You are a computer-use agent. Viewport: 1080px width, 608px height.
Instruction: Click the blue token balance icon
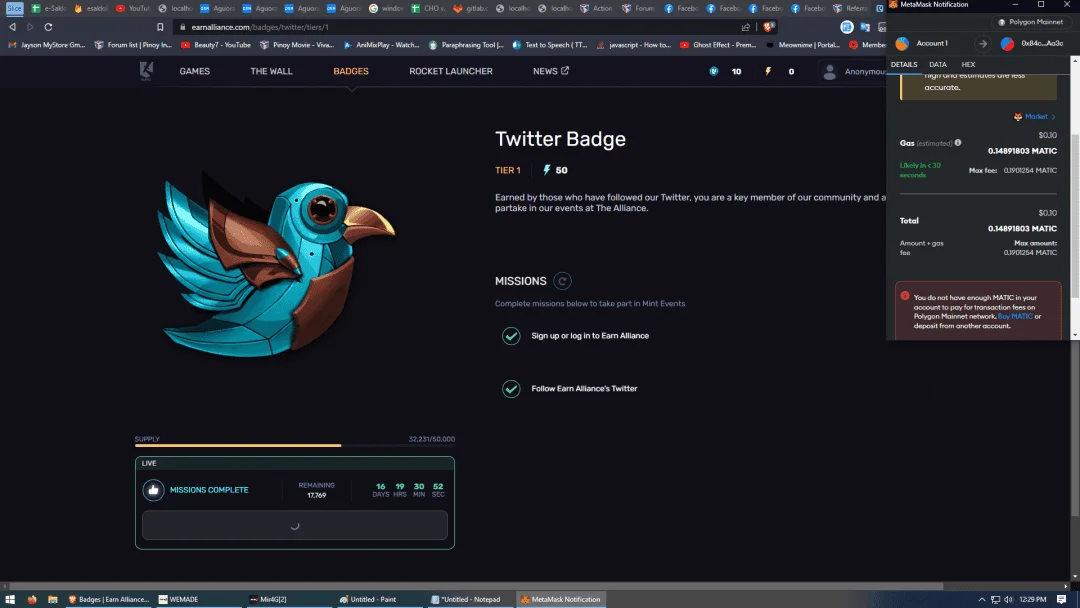(714, 71)
